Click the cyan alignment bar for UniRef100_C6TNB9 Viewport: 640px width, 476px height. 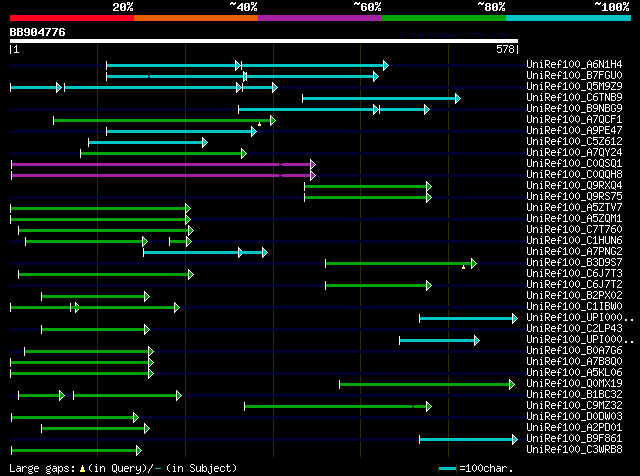point(382,98)
